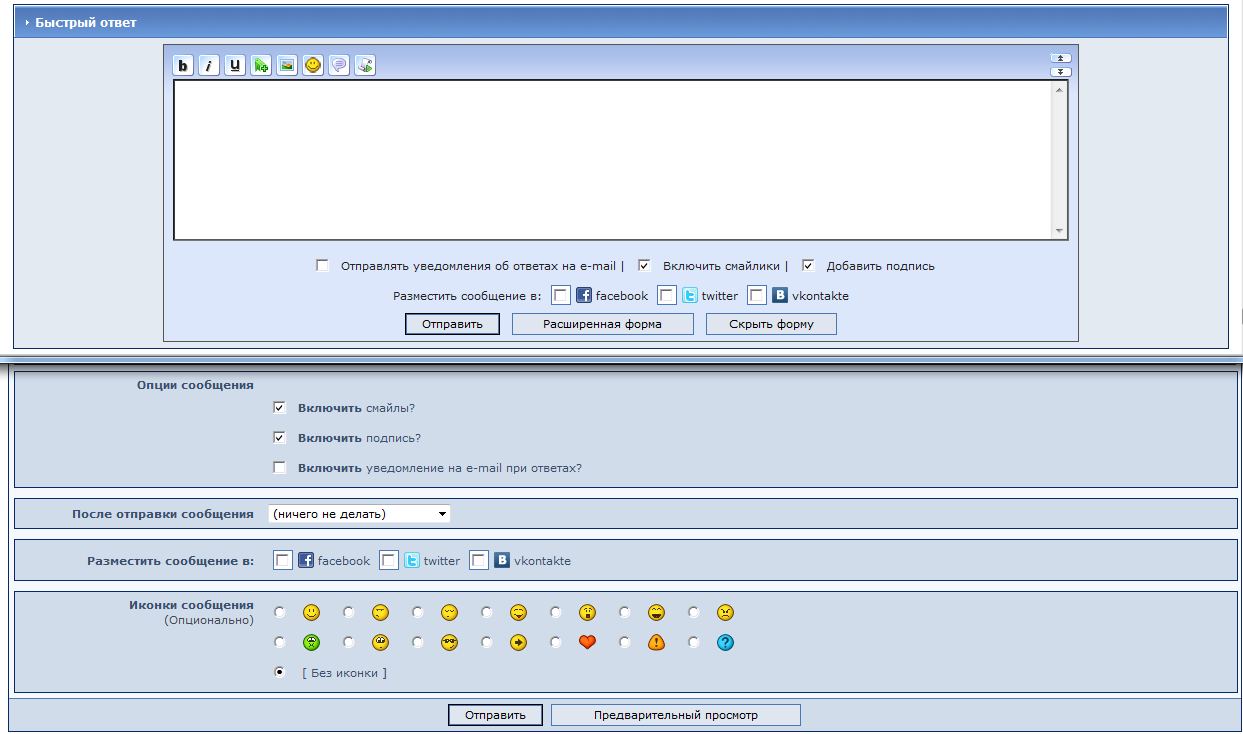Viewport: 1243px width, 734px height.
Task: Uncheck "Включить смайлы?" option
Action: (x=280, y=408)
